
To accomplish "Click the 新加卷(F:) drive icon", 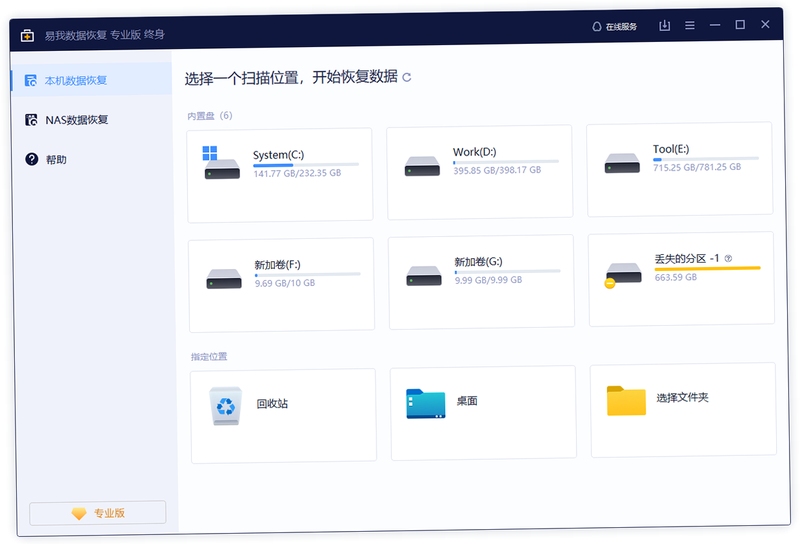I will pyautogui.click(x=223, y=279).
